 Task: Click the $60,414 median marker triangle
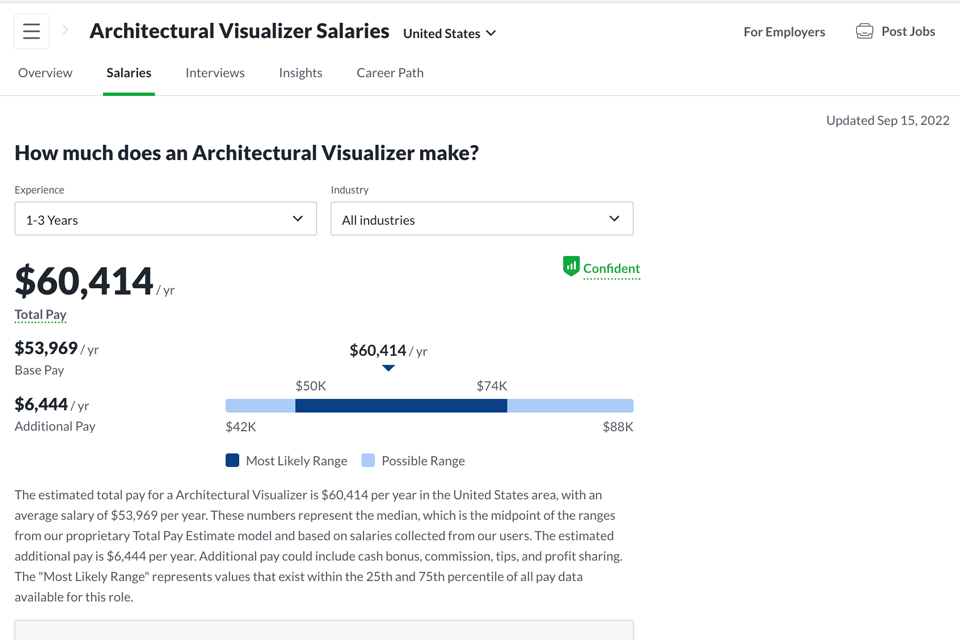coord(388,368)
